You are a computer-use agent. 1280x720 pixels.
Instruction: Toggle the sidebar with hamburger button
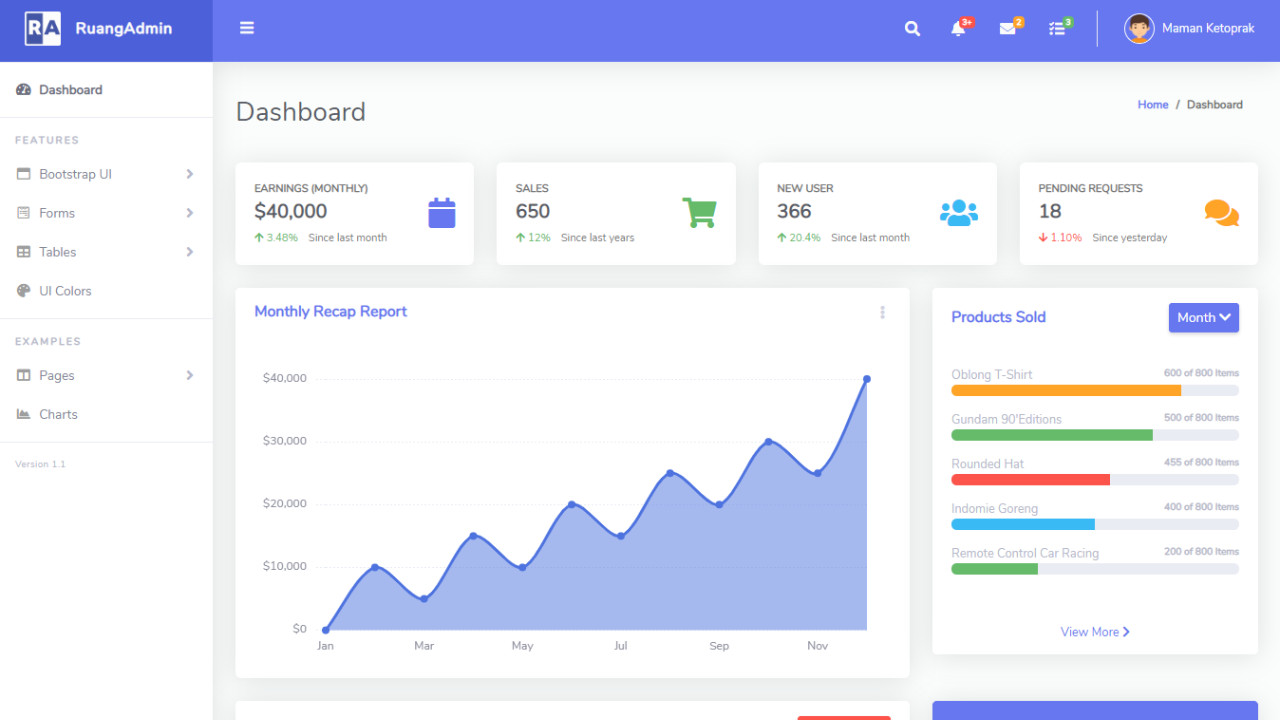pyautogui.click(x=247, y=28)
